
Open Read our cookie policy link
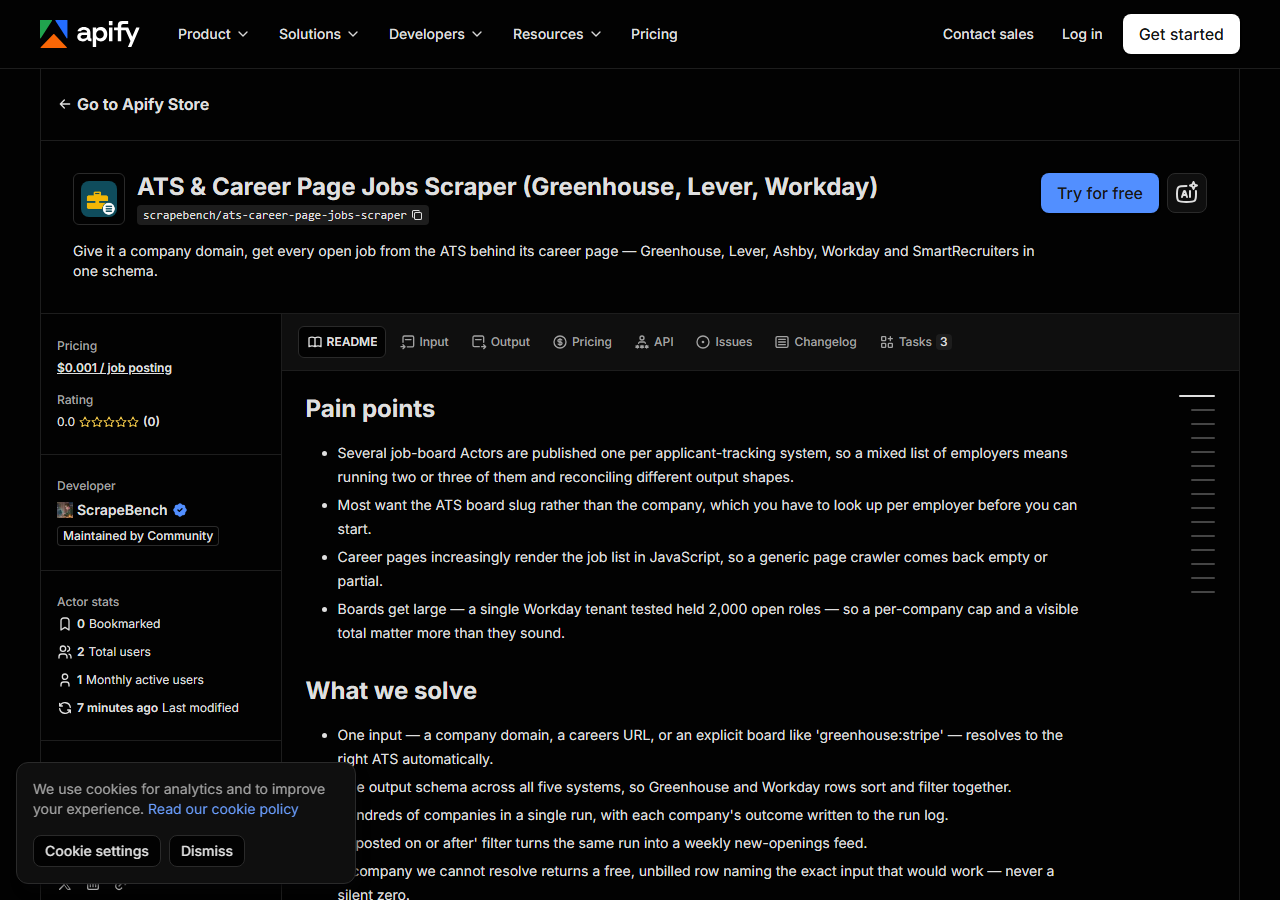point(223,809)
